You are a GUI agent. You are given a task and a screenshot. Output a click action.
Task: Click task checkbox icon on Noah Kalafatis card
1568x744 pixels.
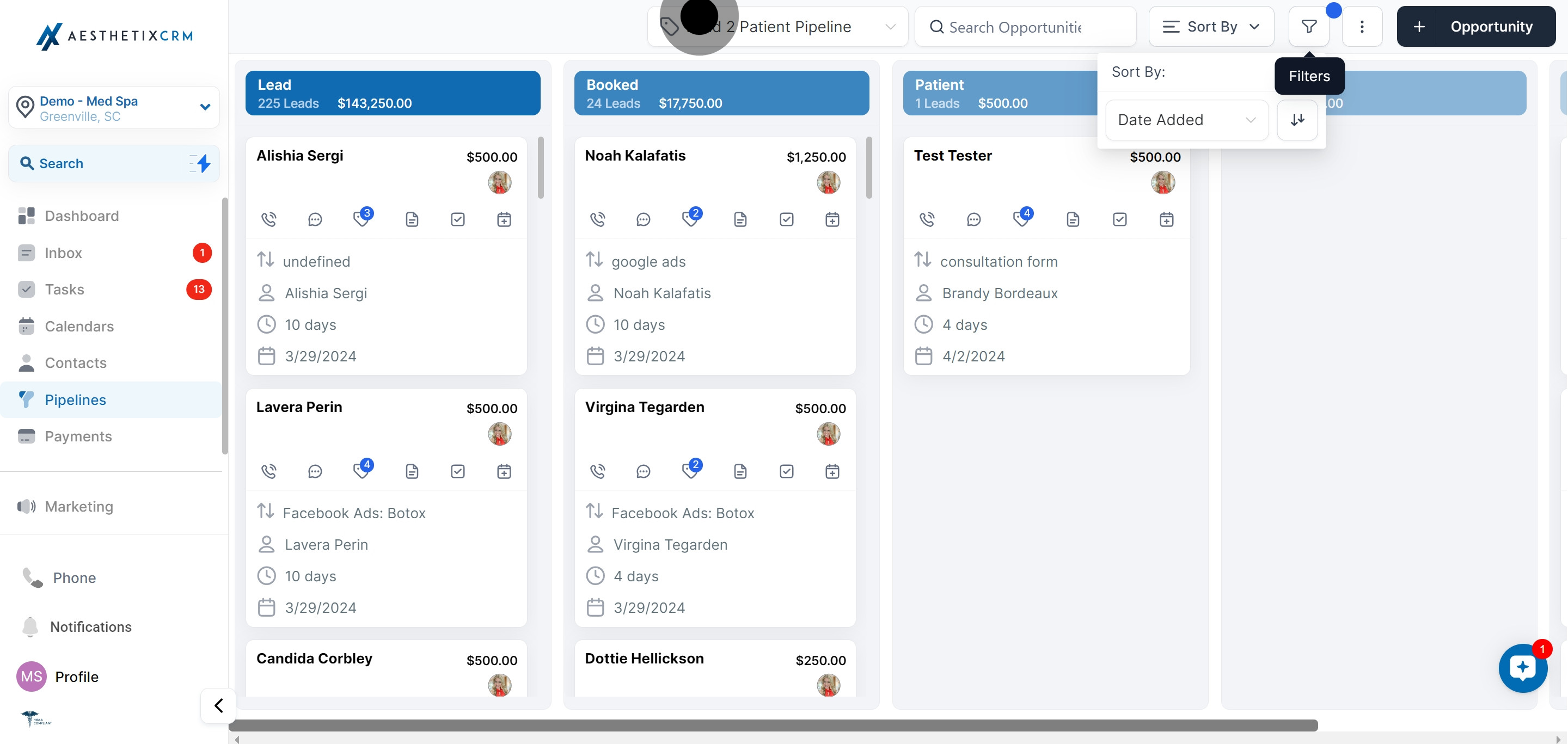pyautogui.click(x=786, y=219)
